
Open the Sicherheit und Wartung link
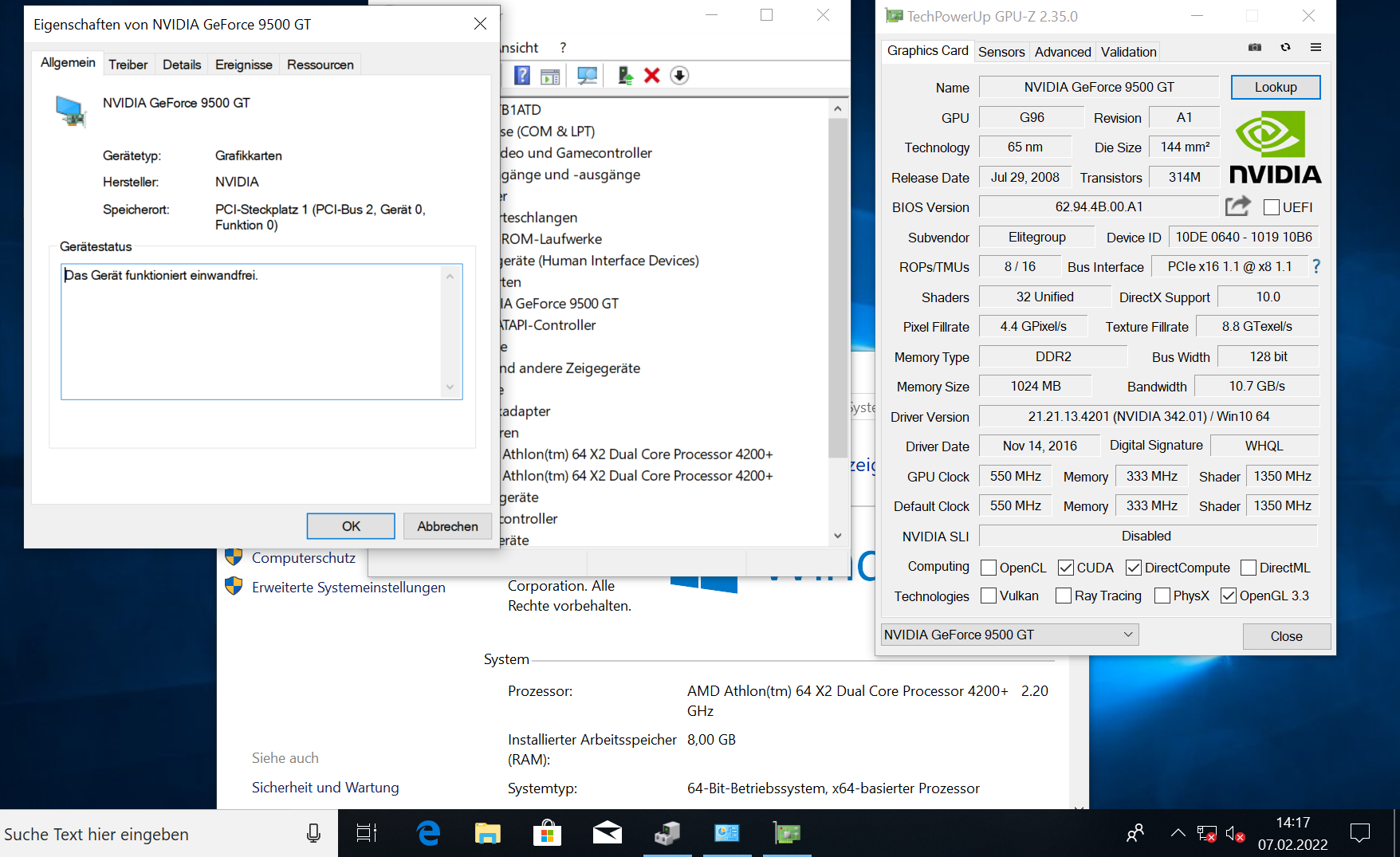pos(325,788)
